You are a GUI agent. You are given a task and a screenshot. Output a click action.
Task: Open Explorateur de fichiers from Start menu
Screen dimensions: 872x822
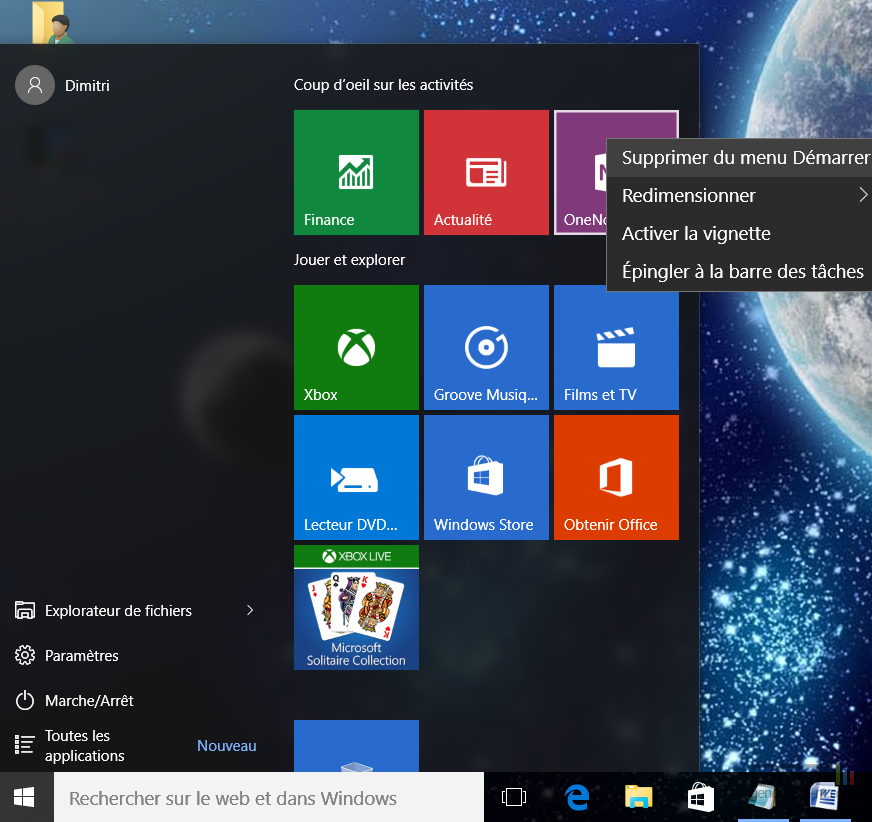[x=118, y=611]
